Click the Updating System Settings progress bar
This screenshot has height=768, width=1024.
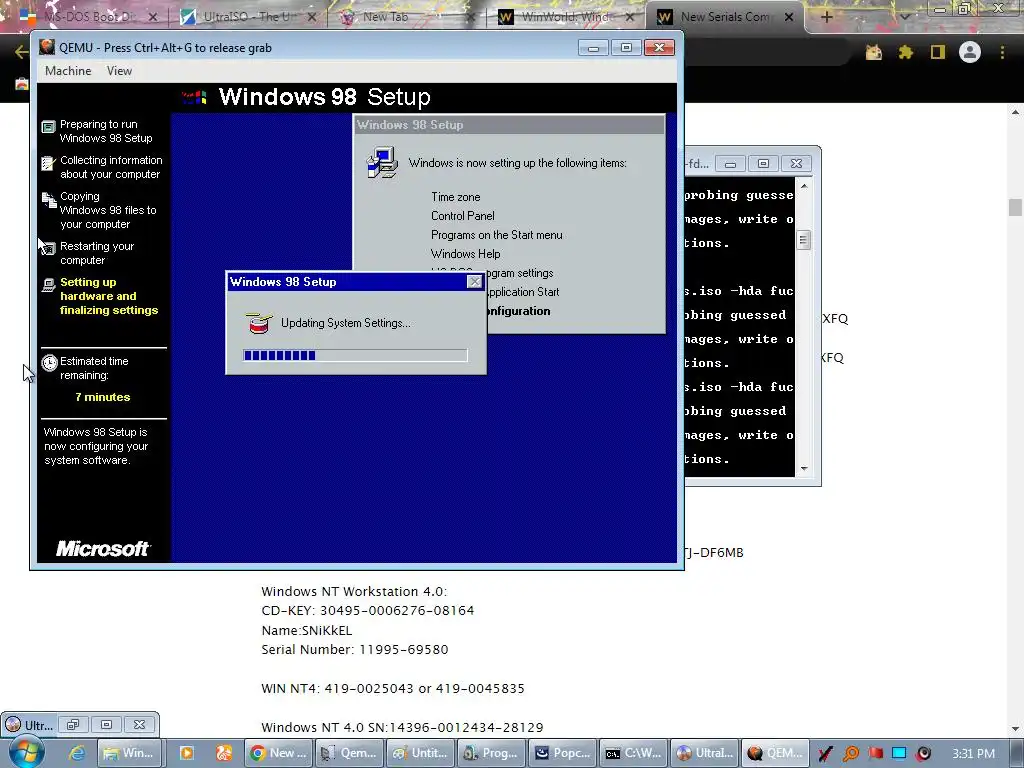[x=355, y=355]
